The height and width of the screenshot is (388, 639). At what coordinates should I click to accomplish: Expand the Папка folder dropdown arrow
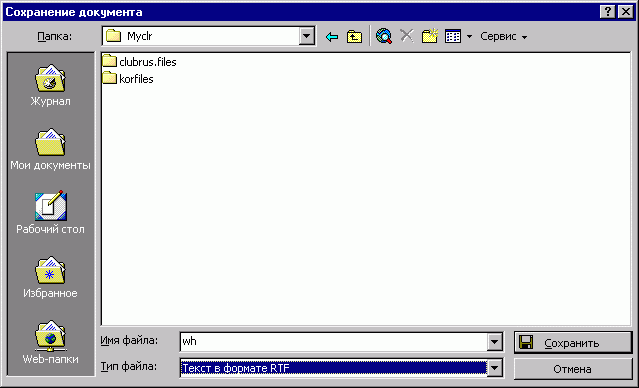[x=306, y=36]
